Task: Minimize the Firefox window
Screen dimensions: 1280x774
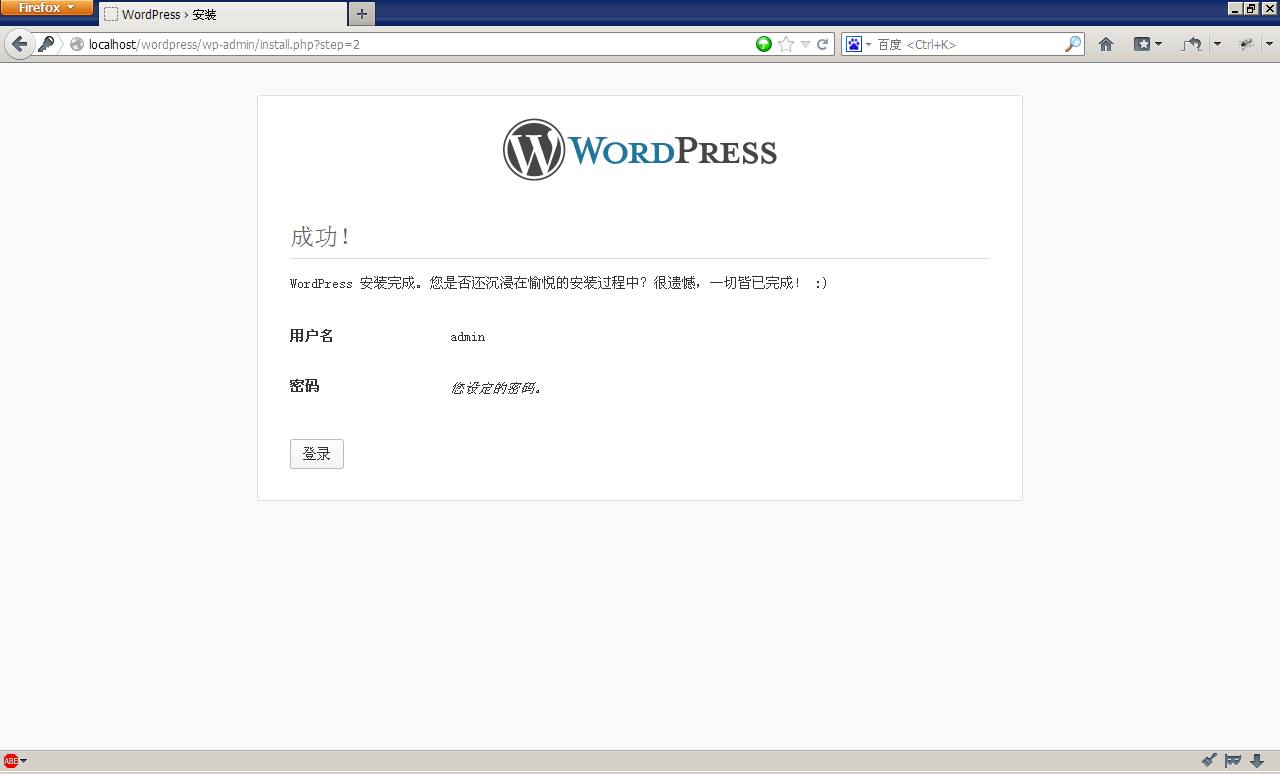Action: click(1235, 8)
